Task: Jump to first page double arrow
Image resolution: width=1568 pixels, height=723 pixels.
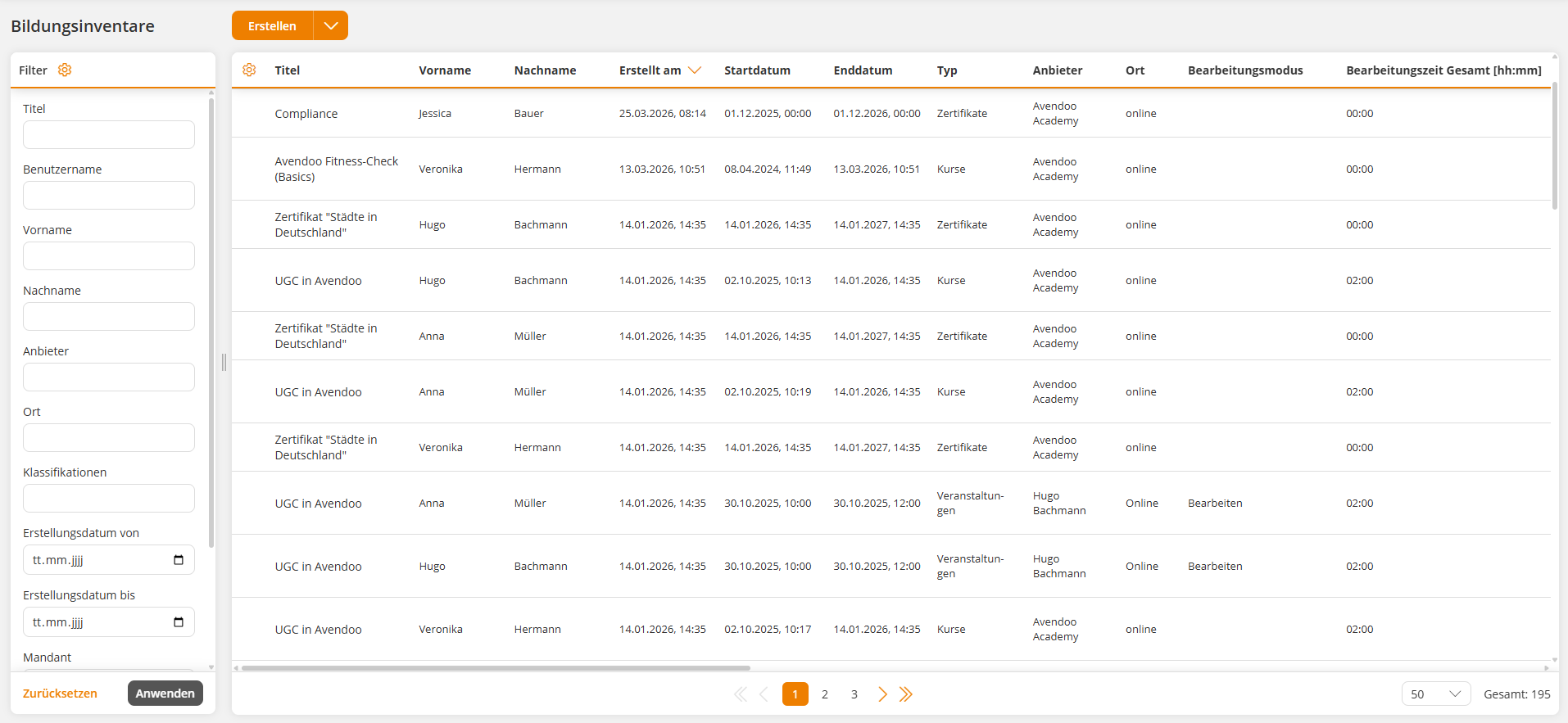Action: coord(740,694)
